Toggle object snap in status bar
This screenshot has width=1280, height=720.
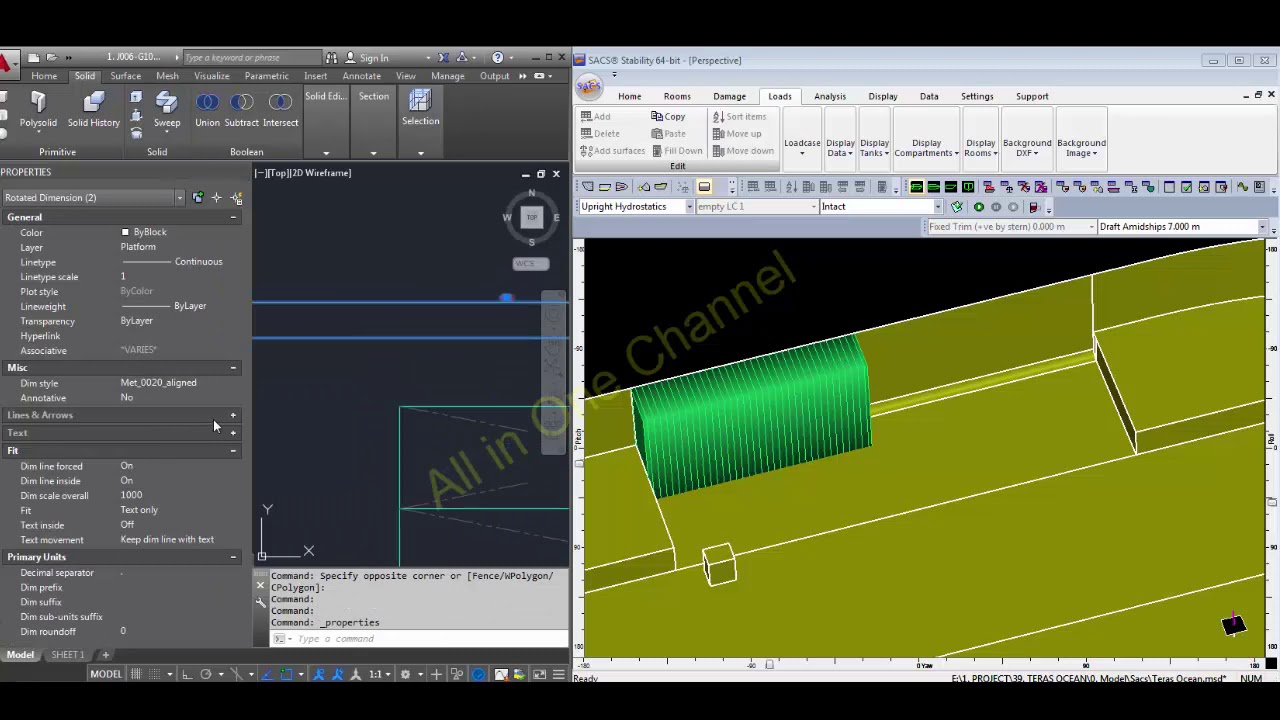286,674
